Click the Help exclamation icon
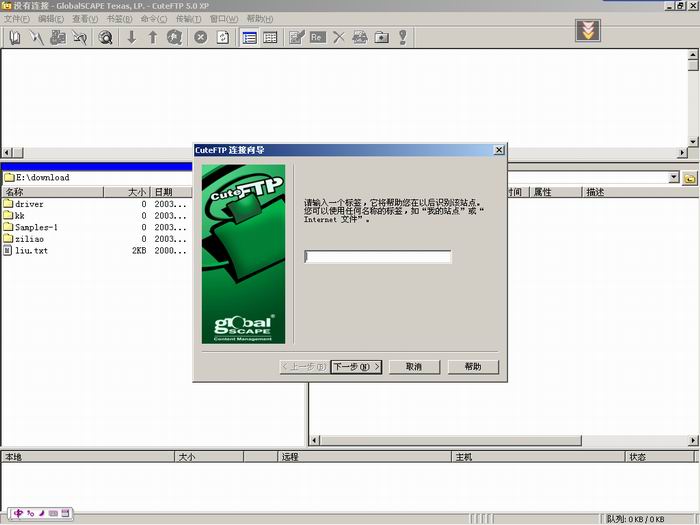This screenshot has height=525, width=700. pos(403,38)
